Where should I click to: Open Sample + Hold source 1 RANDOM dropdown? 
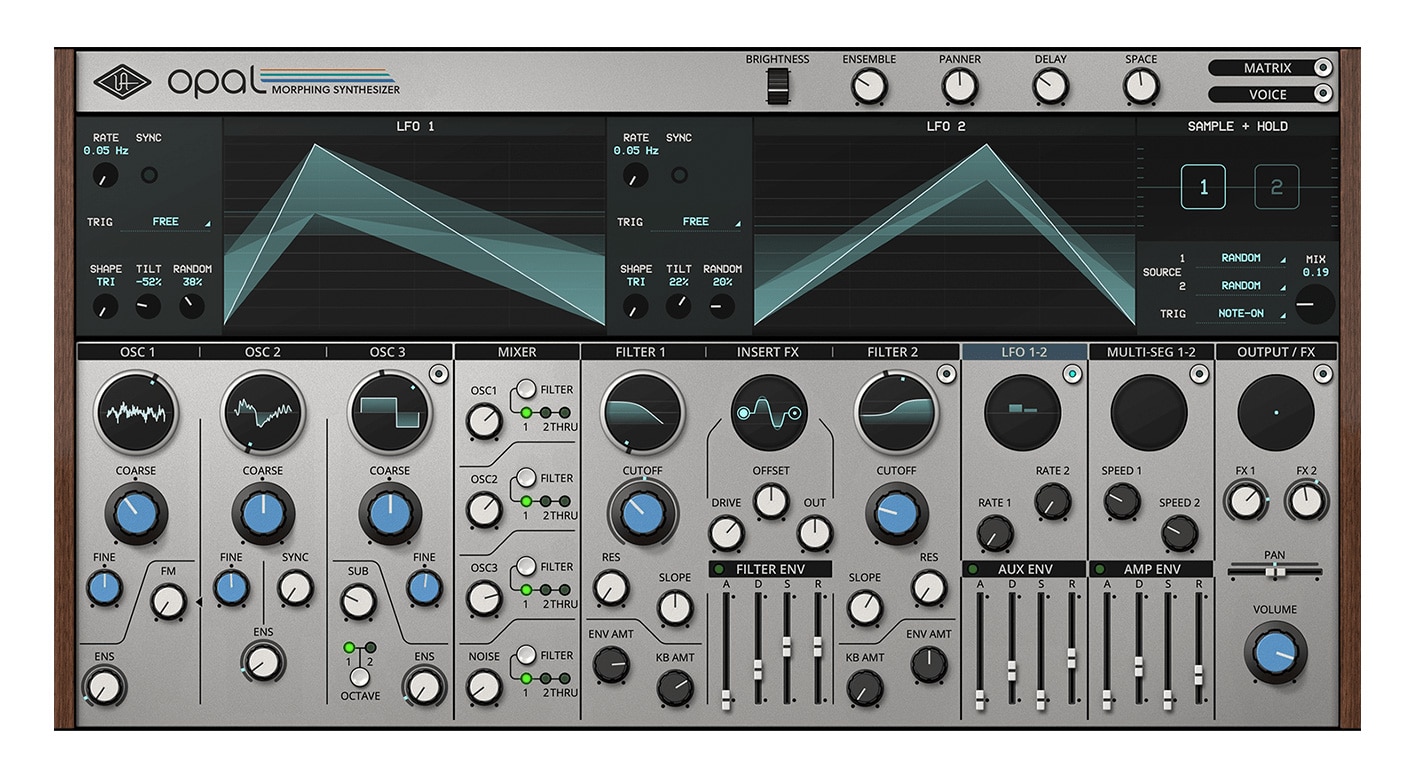pos(1241,258)
